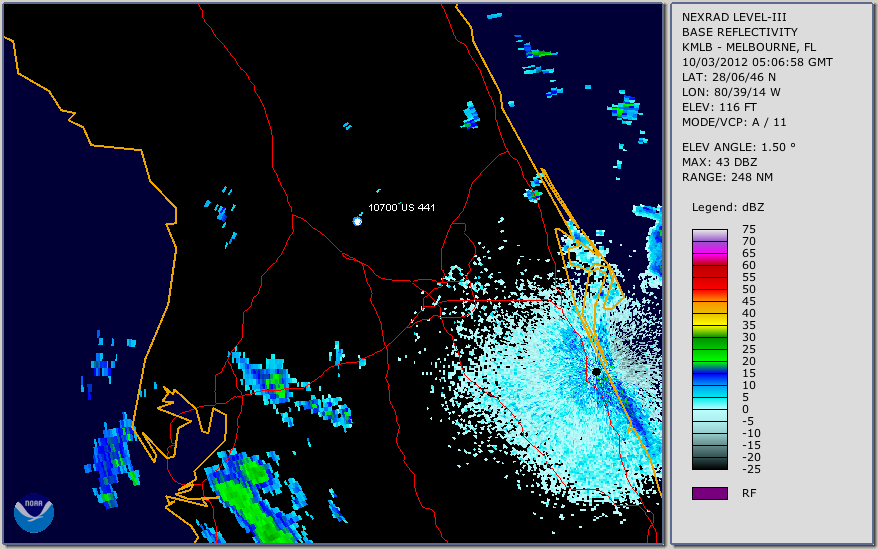Click the 'LAT: 28/06/46 N' value
The width and height of the screenshot is (878, 549).
coord(728,77)
